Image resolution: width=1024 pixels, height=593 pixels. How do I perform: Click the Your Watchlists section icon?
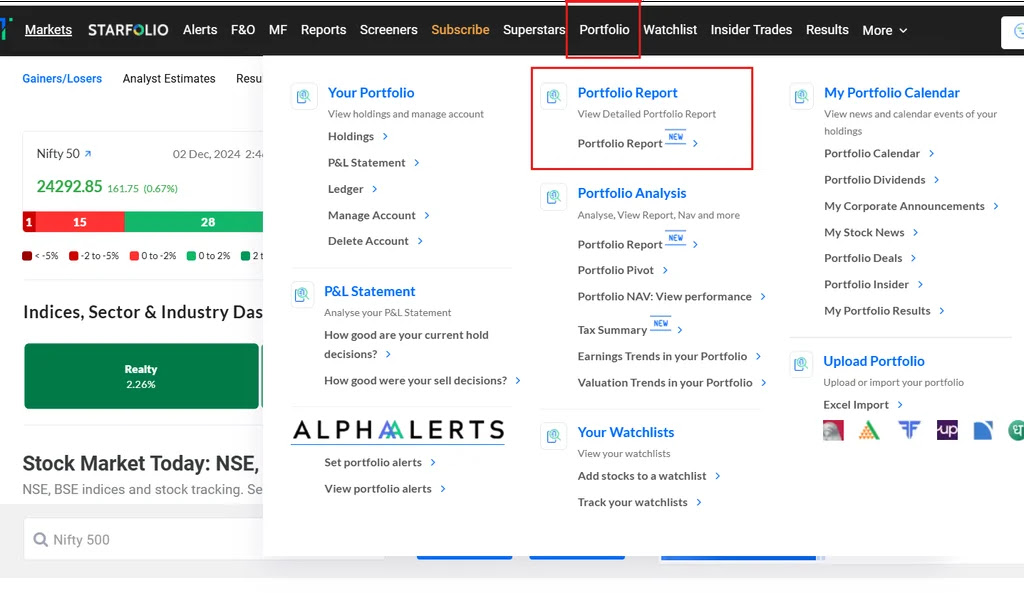click(554, 436)
